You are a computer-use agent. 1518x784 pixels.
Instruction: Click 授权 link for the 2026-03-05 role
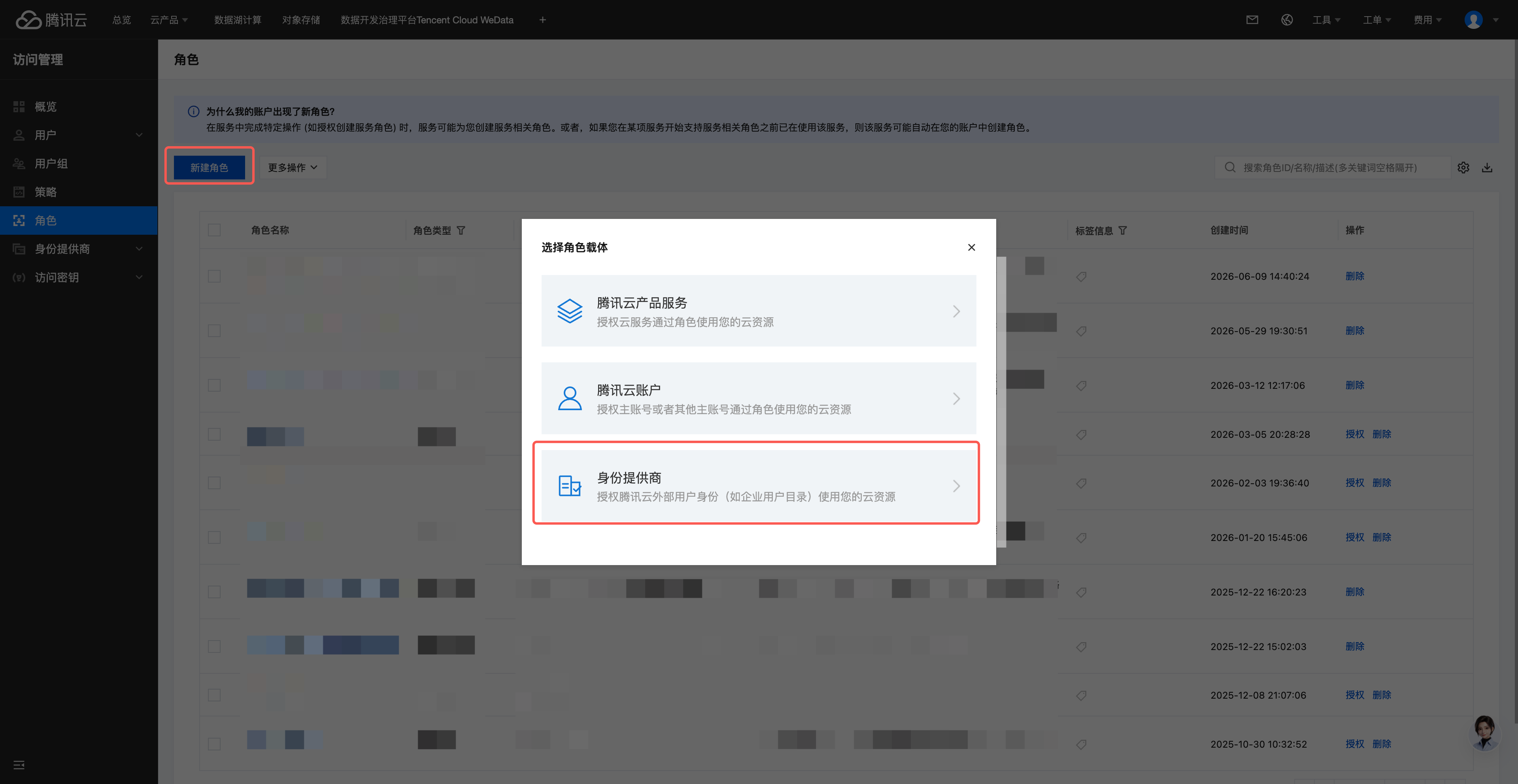tap(1355, 434)
